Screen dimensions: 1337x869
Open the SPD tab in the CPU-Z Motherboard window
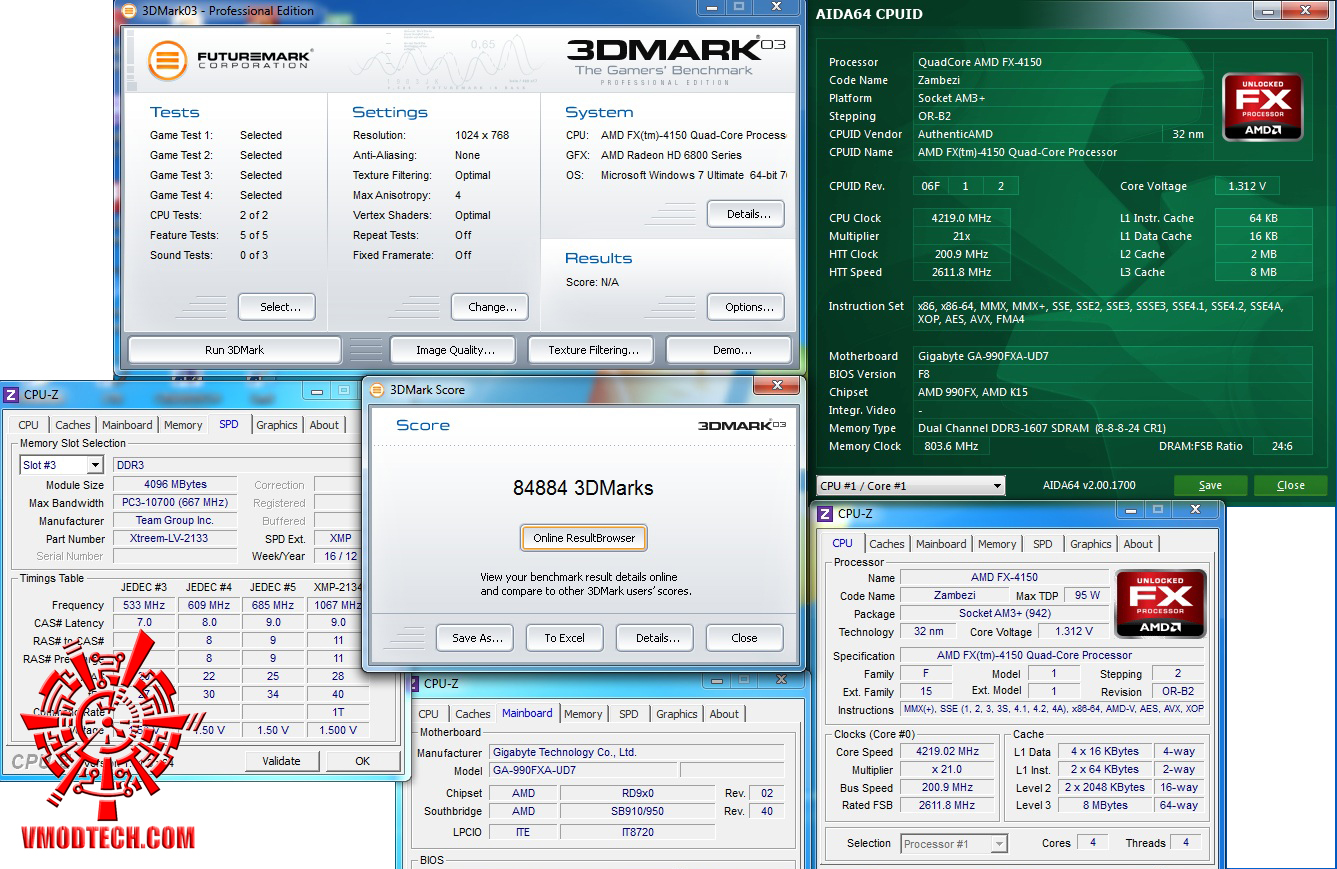click(x=629, y=714)
